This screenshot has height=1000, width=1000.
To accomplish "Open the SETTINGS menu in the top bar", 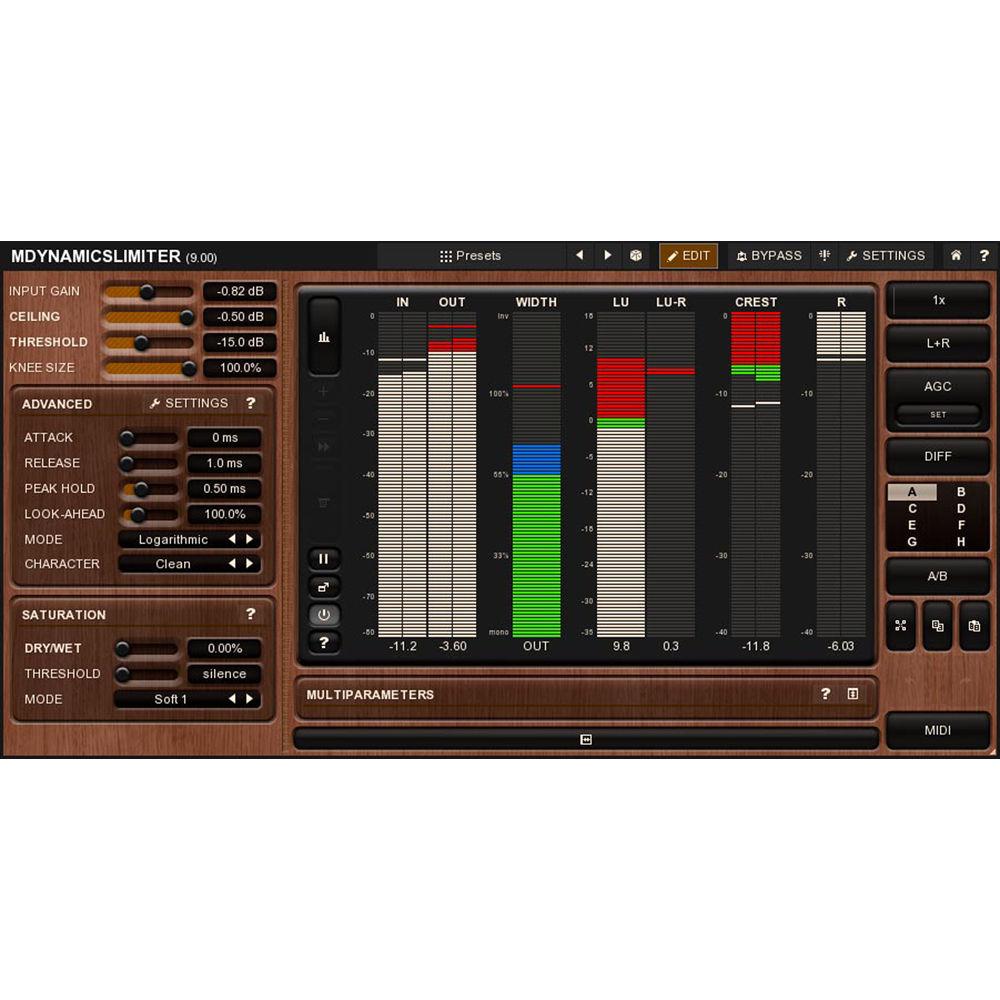I will pyautogui.click(x=886, y=255).
